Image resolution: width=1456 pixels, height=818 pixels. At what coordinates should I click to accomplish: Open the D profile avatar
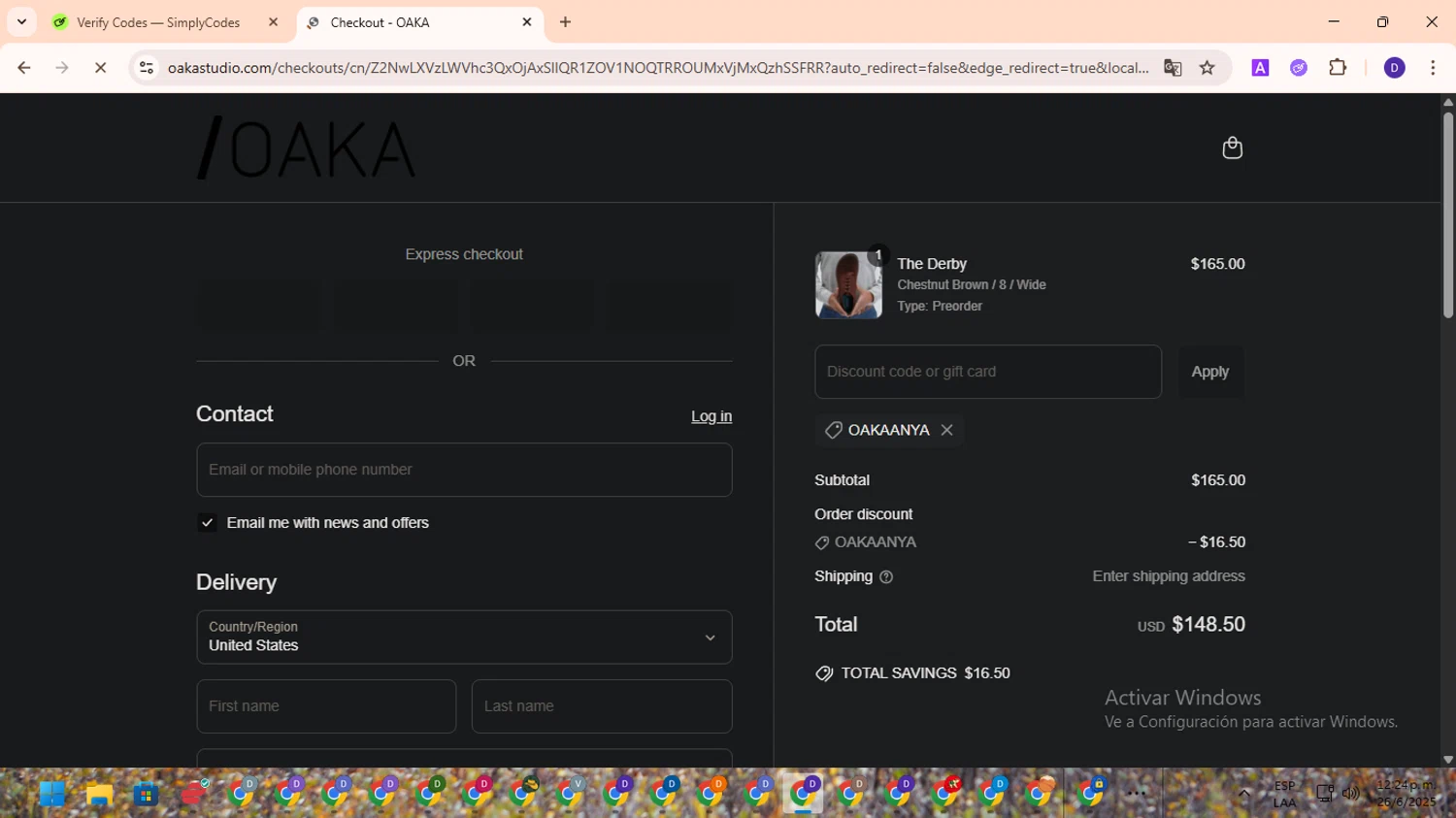click(1395, 68)
